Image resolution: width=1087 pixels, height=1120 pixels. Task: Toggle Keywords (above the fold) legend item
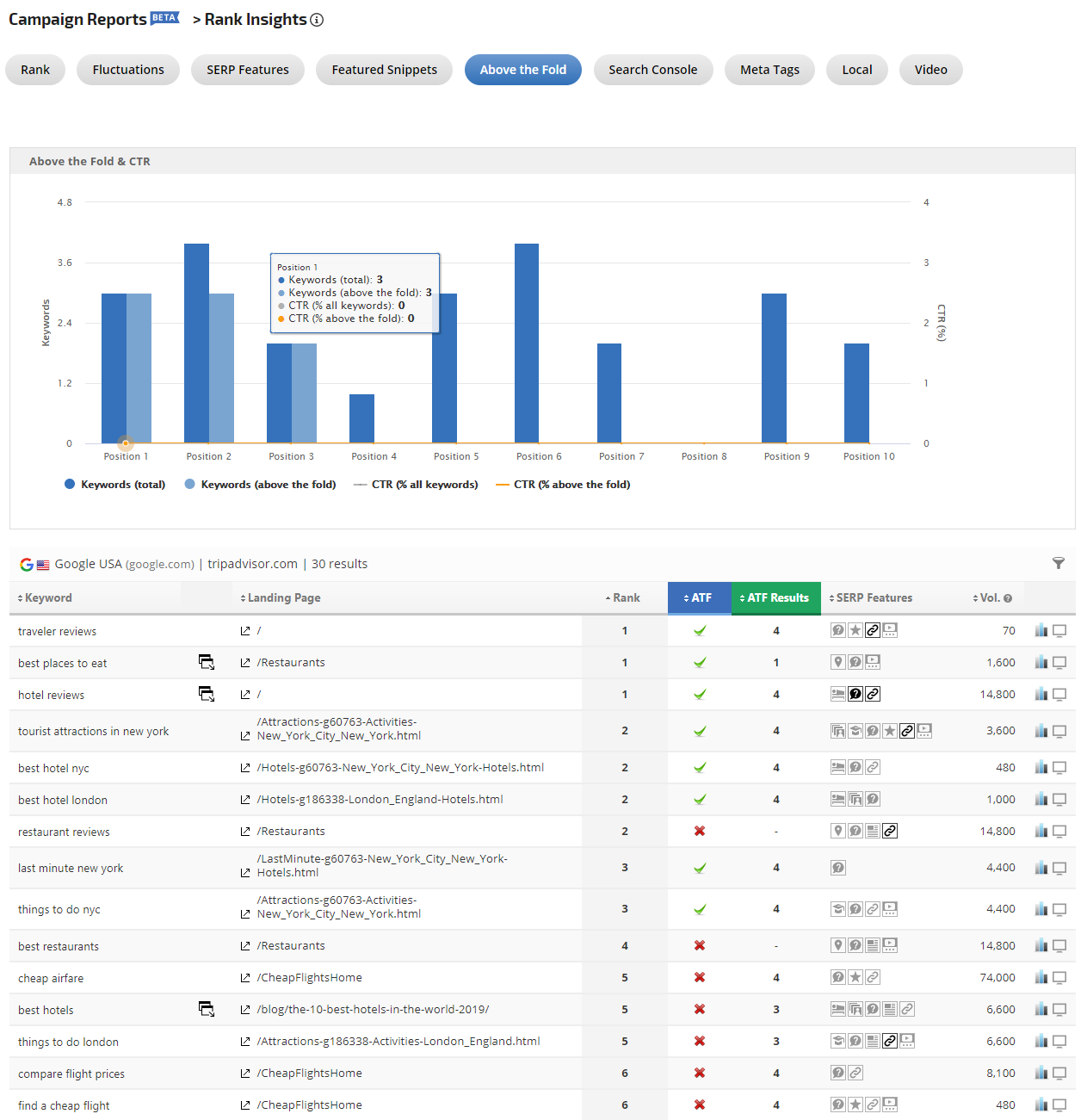260,485
